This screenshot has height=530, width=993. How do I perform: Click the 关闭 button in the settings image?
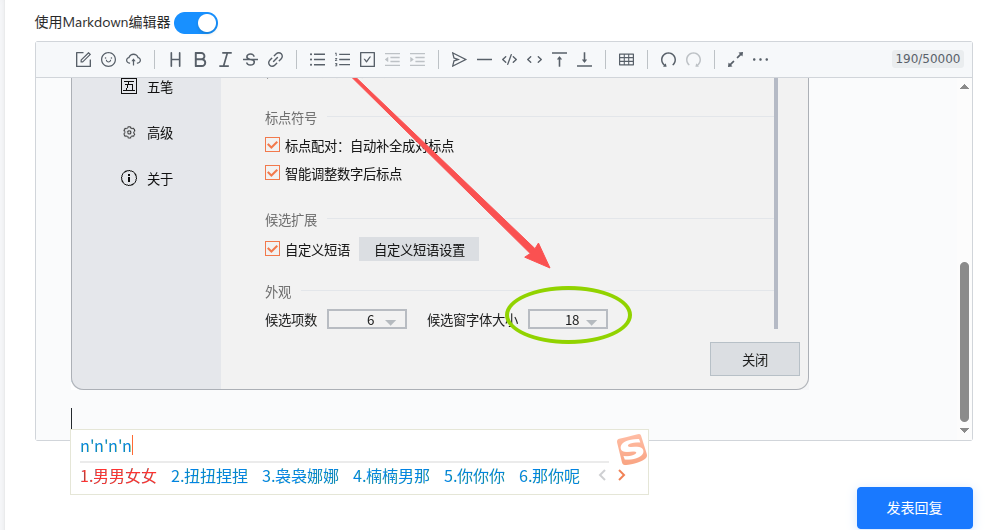[755, 360]
